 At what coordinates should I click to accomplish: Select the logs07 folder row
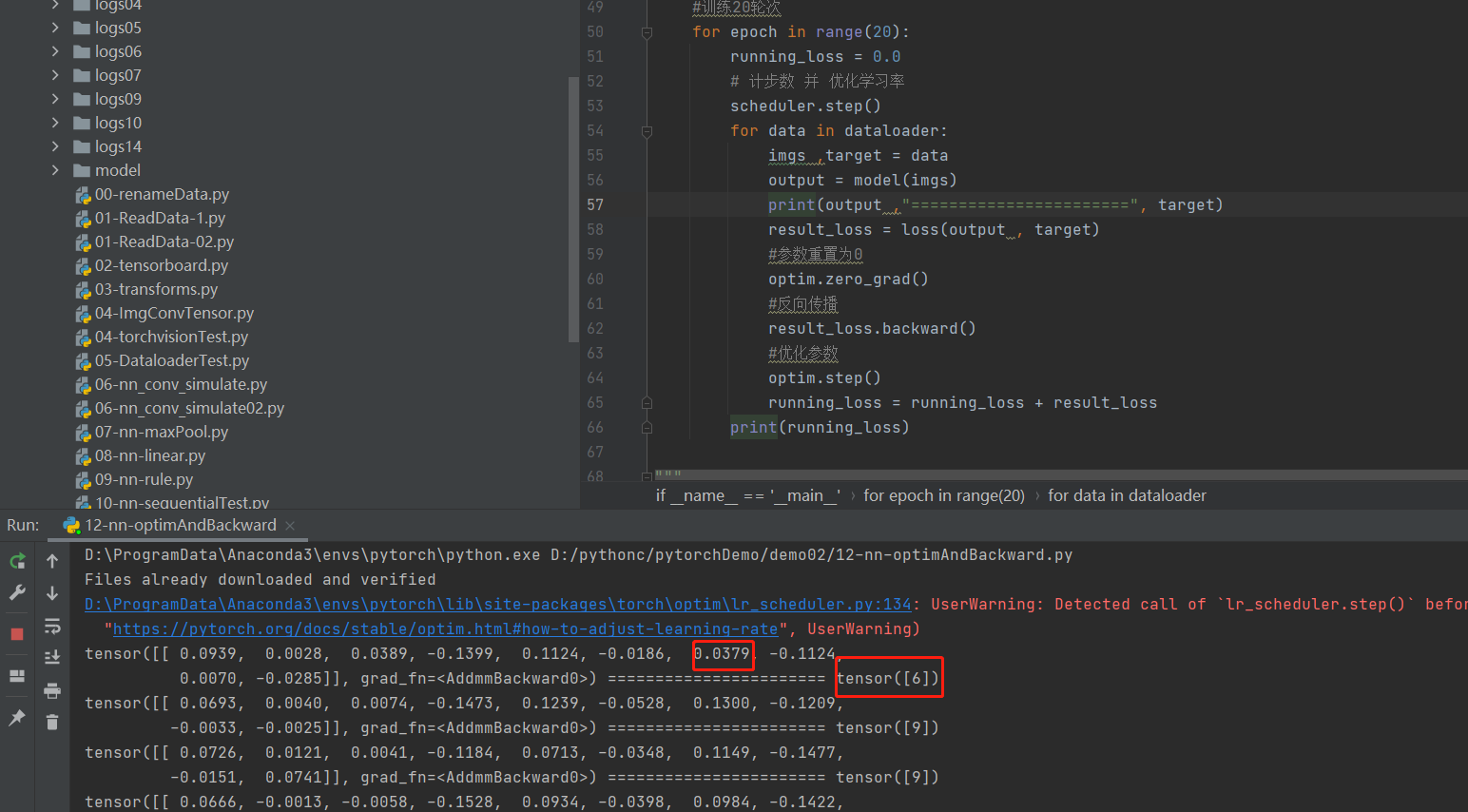click(x=285, y=75)
